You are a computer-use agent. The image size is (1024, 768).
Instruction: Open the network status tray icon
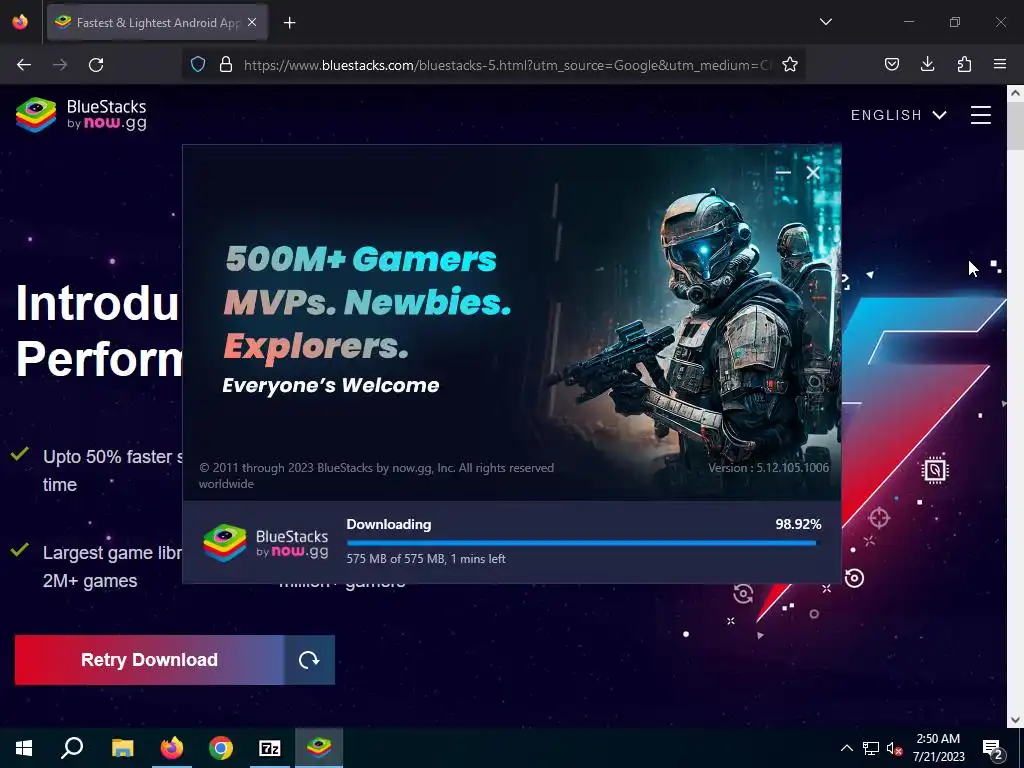point(871,748)
